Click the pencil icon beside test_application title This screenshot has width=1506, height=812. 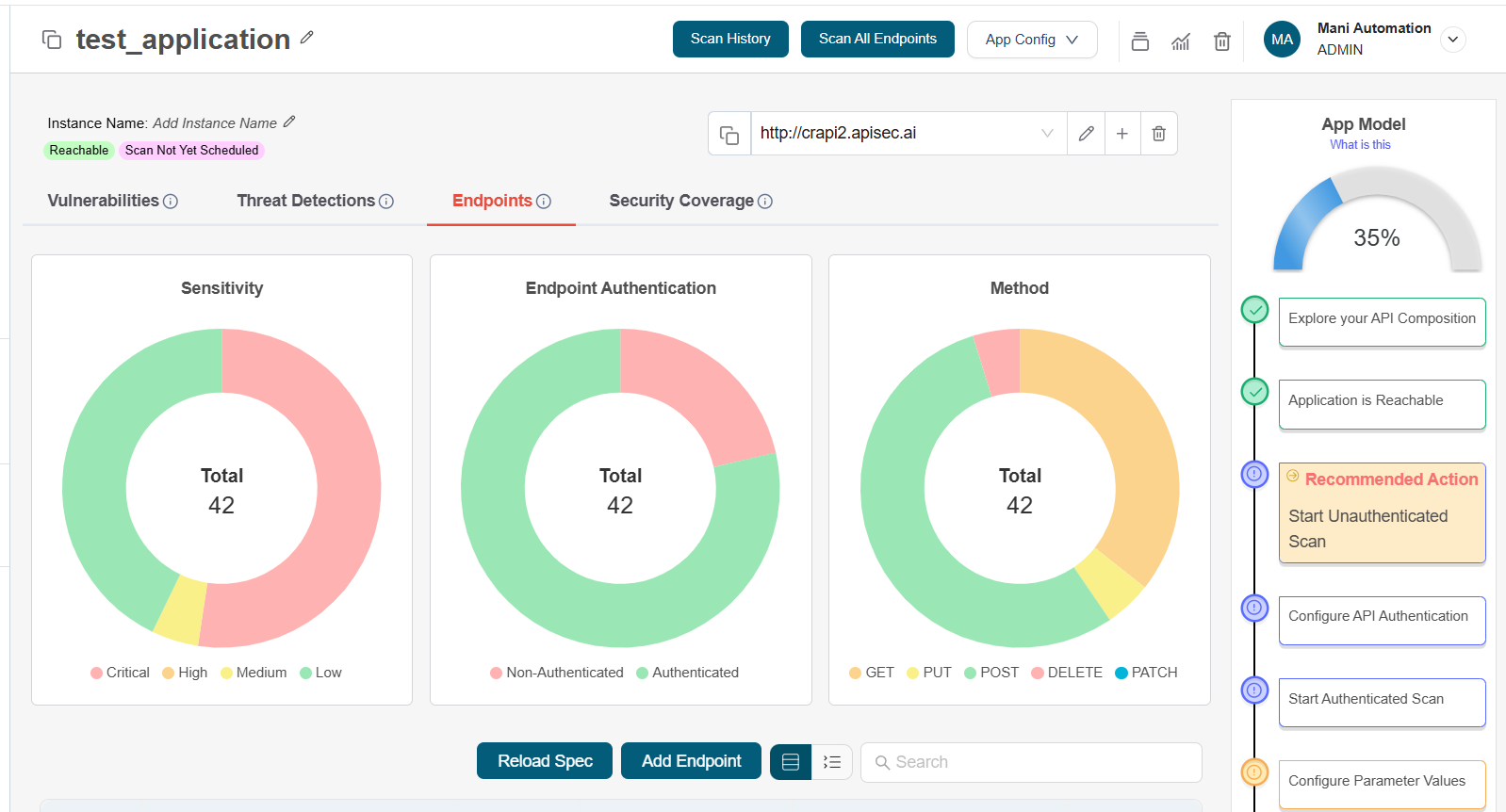point(306,38)
